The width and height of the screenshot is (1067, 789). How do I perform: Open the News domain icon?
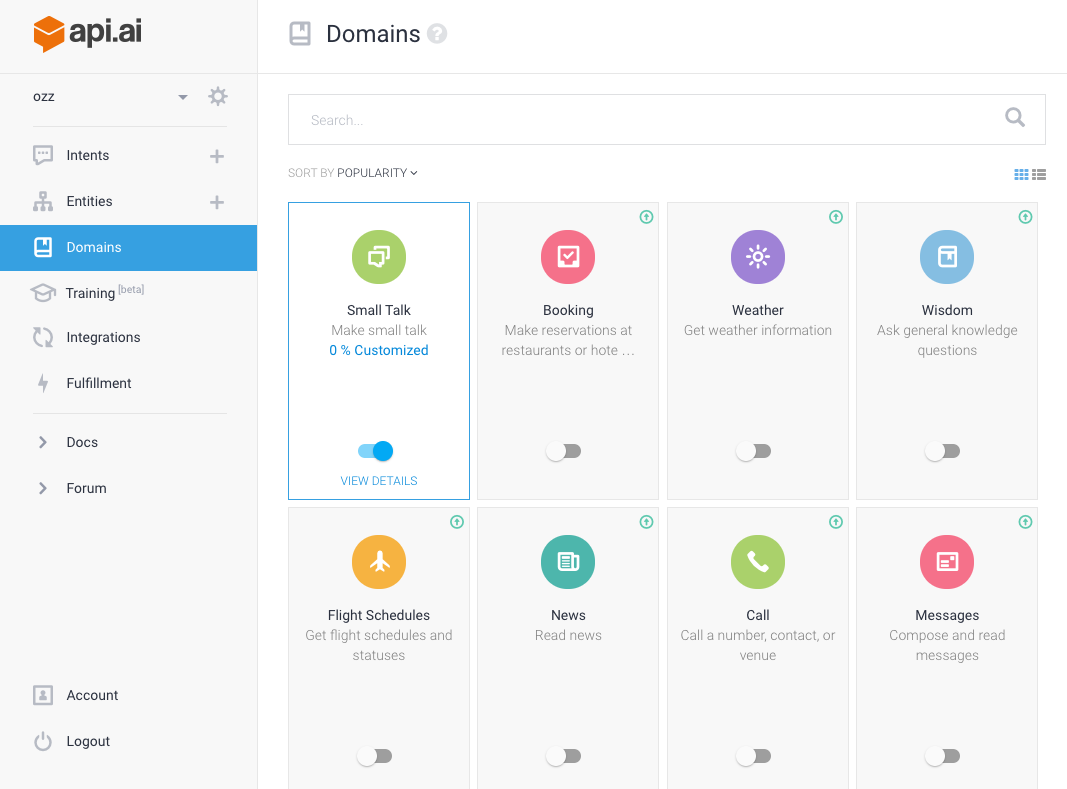click(x=567, y=562)
